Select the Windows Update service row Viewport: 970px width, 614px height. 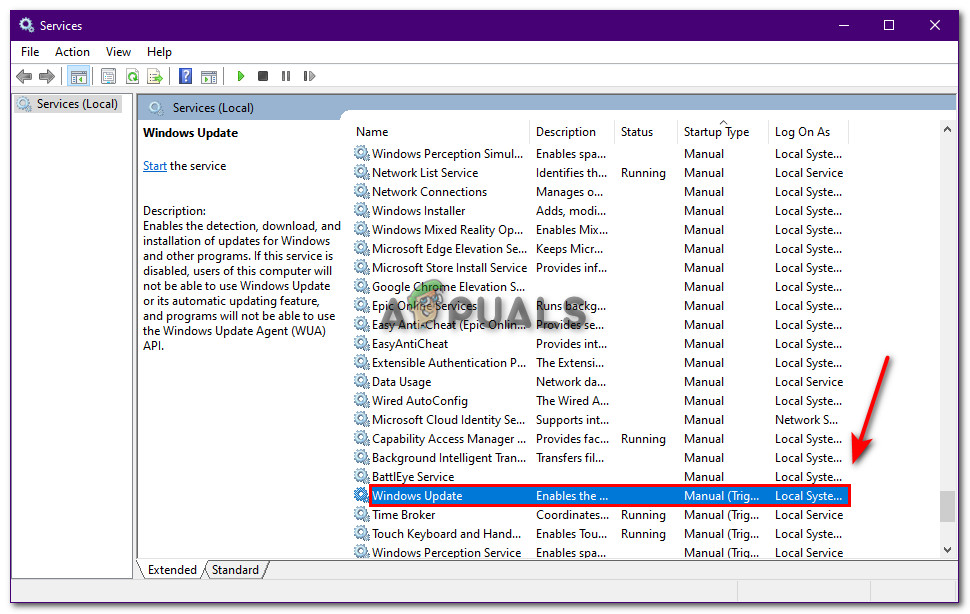pyautogui.click(x=609, y=495)
